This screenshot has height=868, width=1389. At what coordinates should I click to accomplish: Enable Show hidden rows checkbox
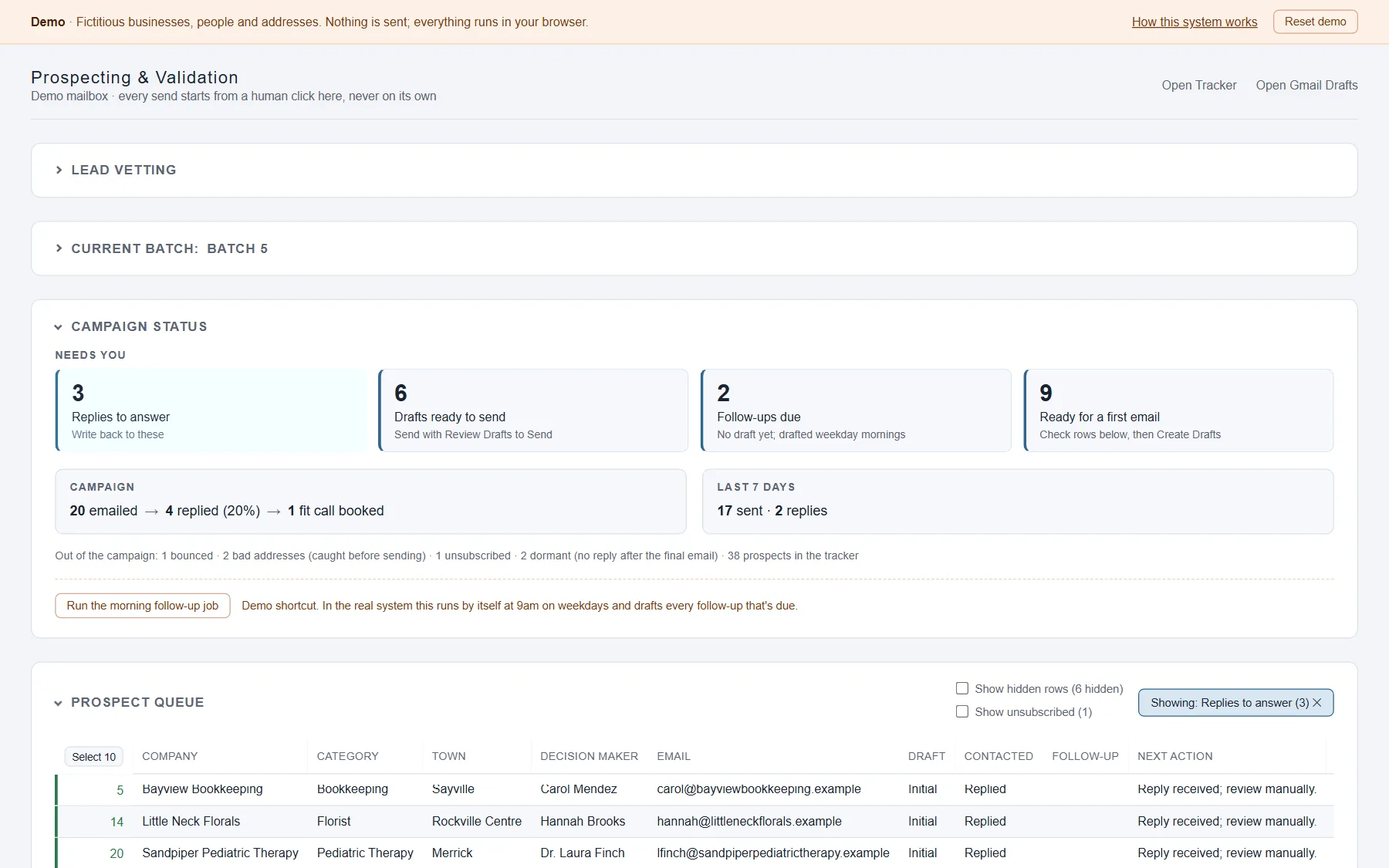(x=962, y=688)
